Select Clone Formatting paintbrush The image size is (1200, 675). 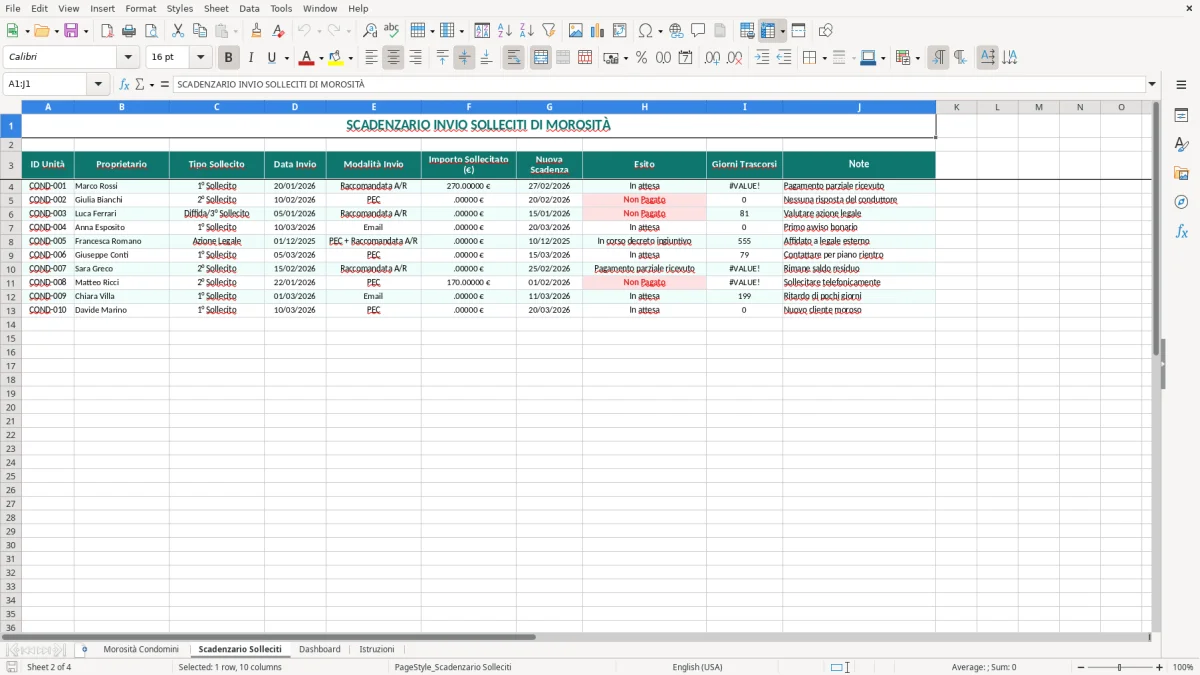click(257, 31)
